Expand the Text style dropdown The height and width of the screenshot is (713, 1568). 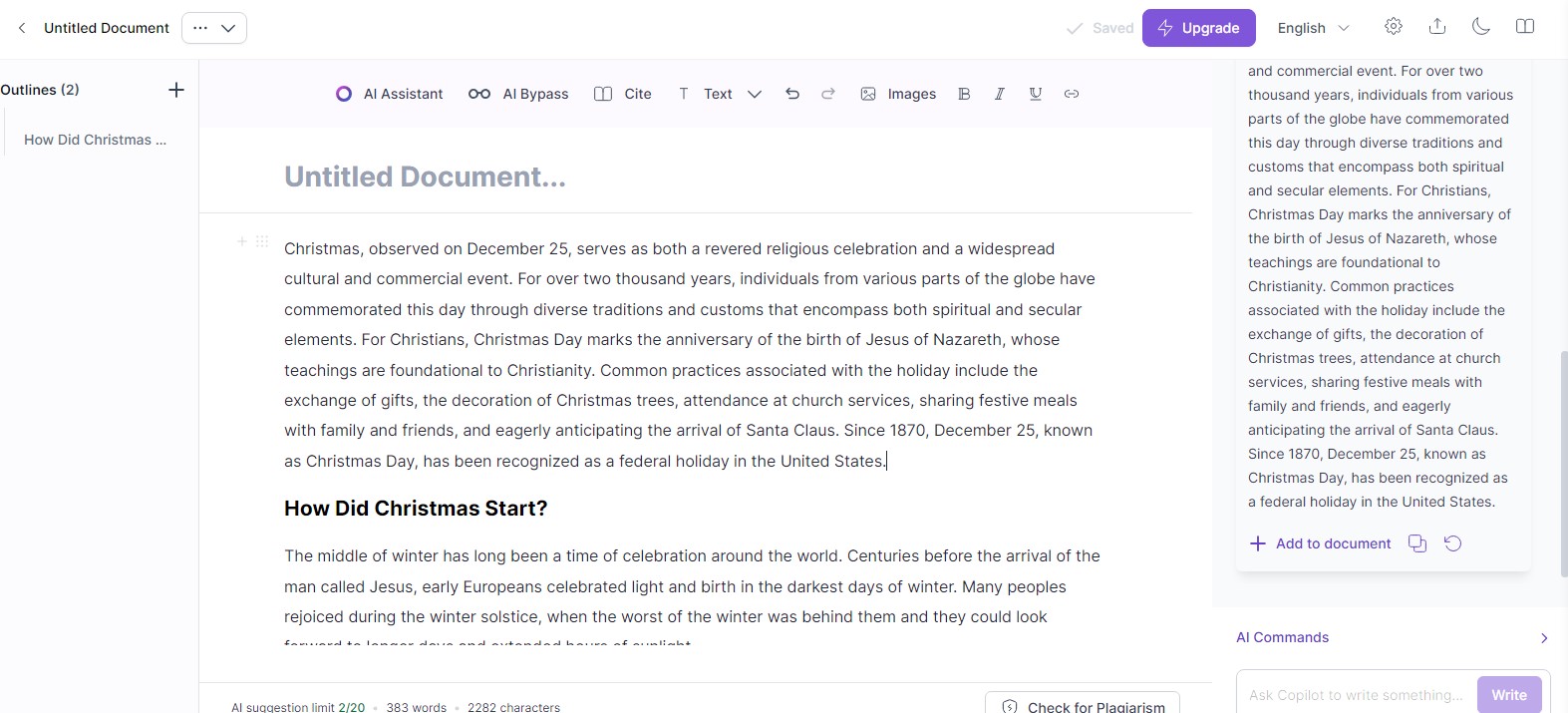pyautogui.click(x=720, y=94)
